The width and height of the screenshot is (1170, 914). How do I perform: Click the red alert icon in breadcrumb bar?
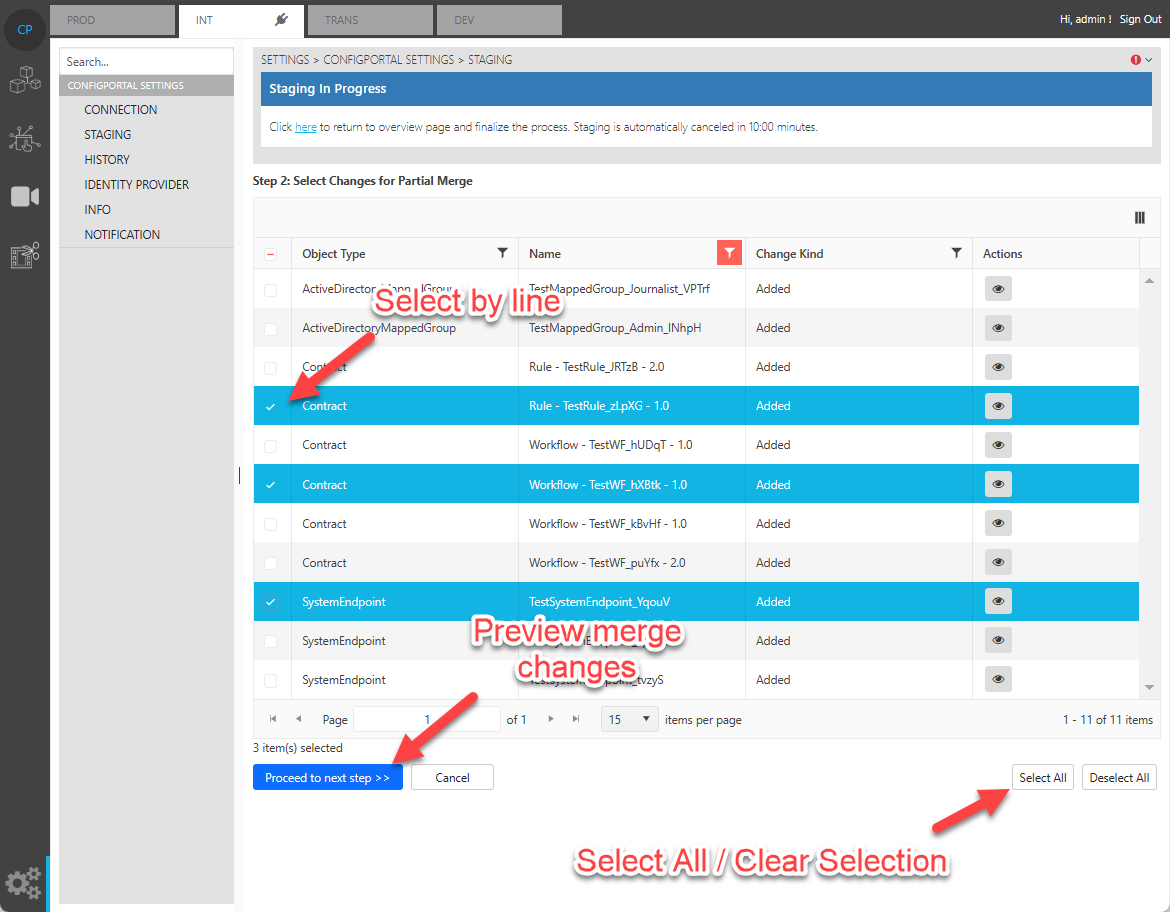tap(1136, 60)
